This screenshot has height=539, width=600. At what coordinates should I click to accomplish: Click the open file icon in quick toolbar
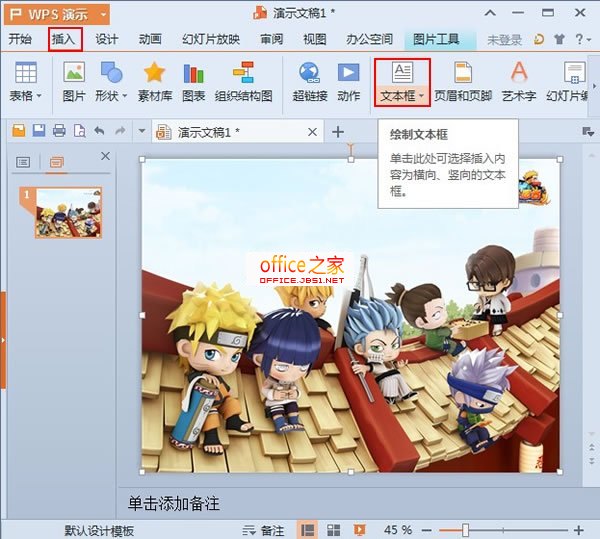[x=18, y=131]
